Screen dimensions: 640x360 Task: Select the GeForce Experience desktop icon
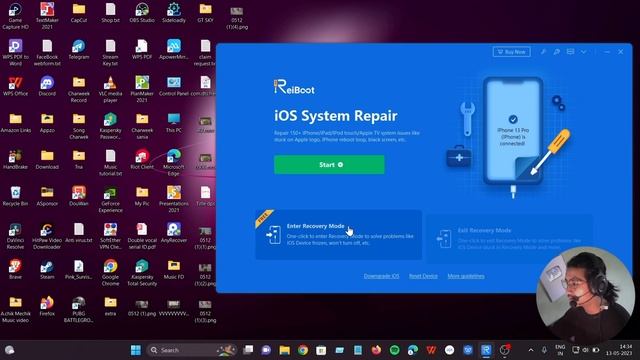point(110,199)
